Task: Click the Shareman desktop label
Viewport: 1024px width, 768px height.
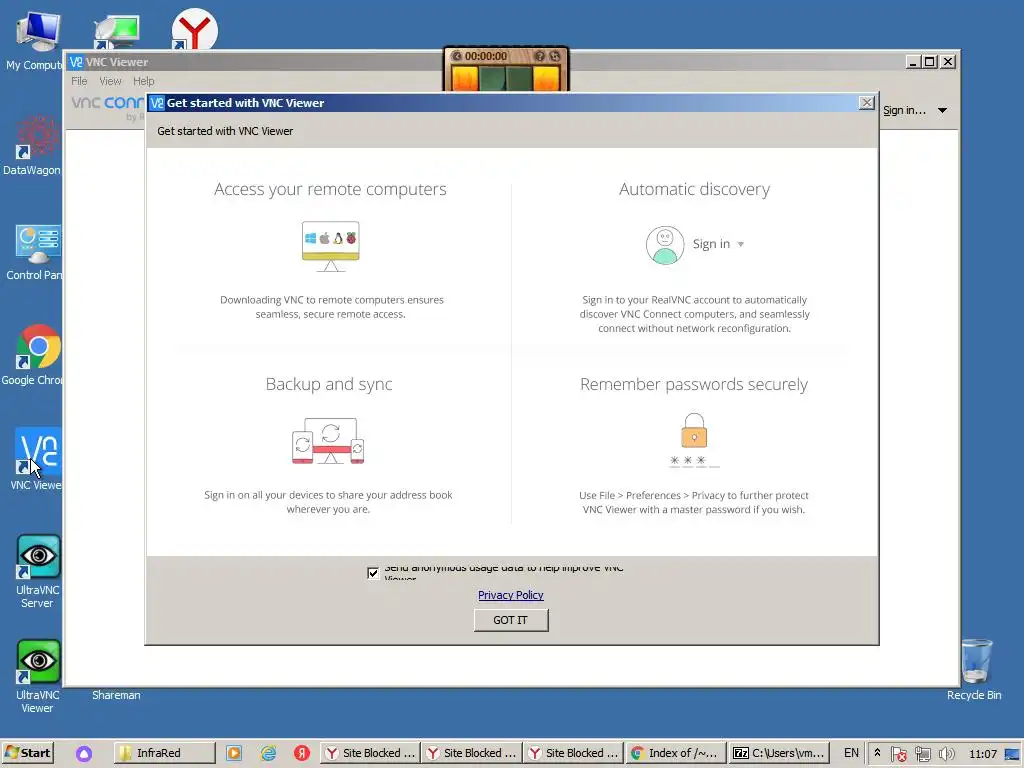Action: 116,695
